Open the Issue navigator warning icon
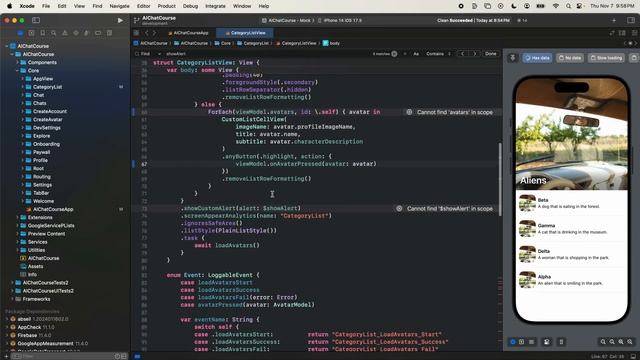640x360 pixels. [64, 33]
